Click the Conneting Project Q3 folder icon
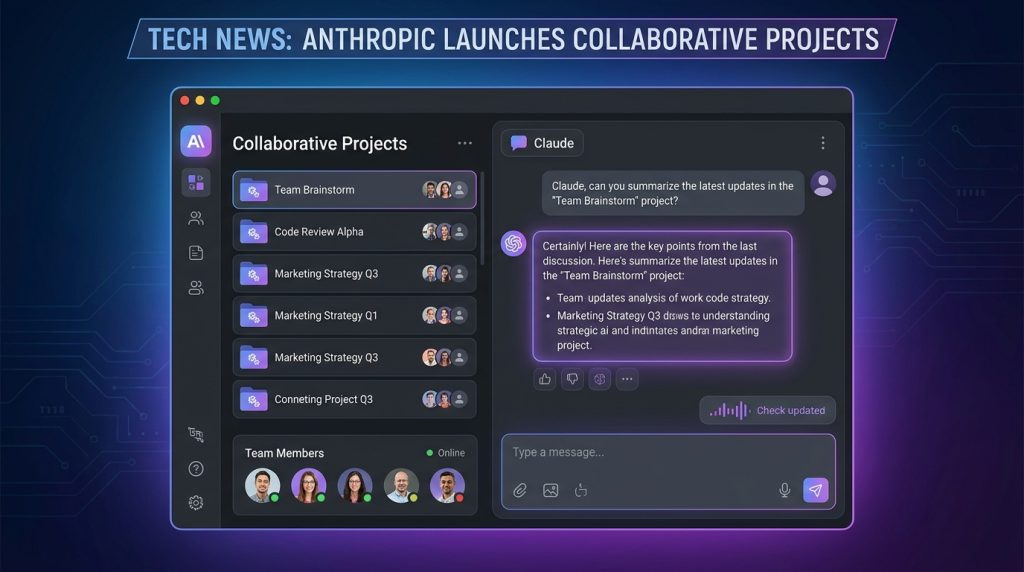The width and height of the screenshot is (1024, 572). point(253,399)
